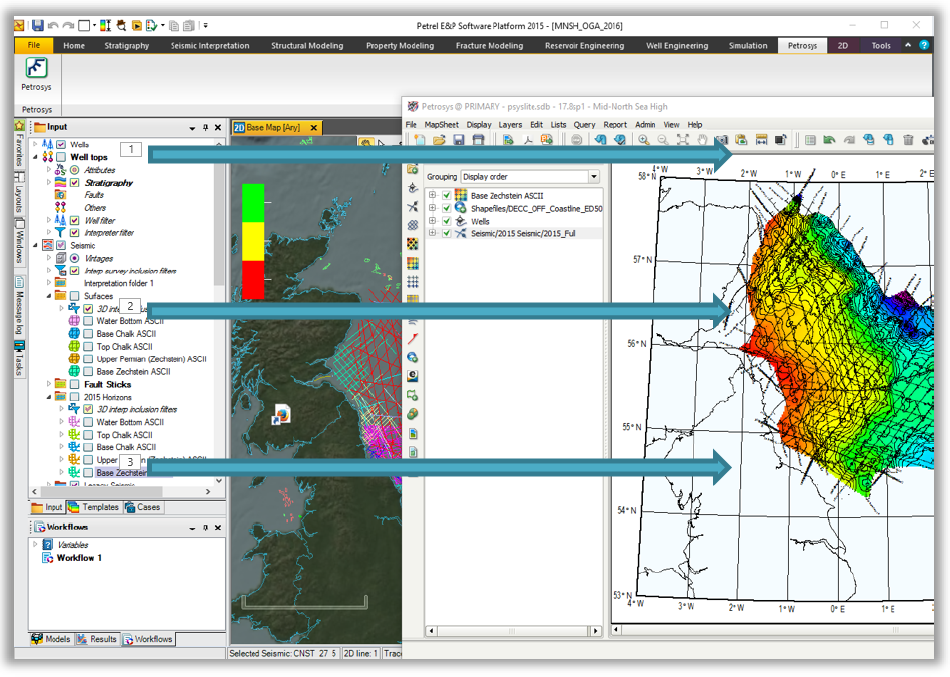Switch to the Structural Modeling ribbon tab
The width and height of the screenshot is (950, 677).
coord(307,45)
